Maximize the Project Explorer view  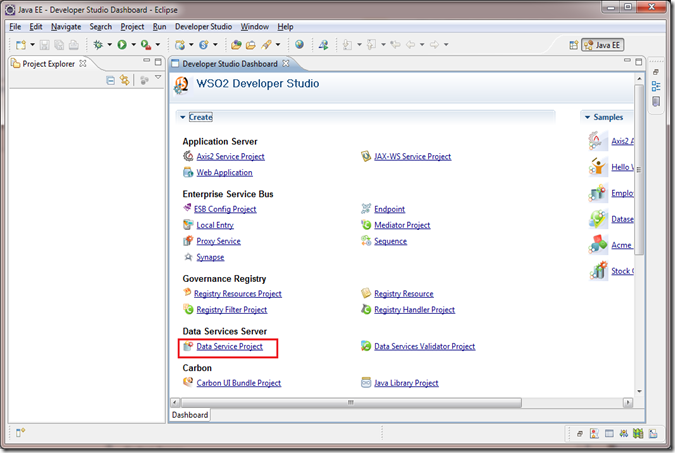(x=158, y=62)
